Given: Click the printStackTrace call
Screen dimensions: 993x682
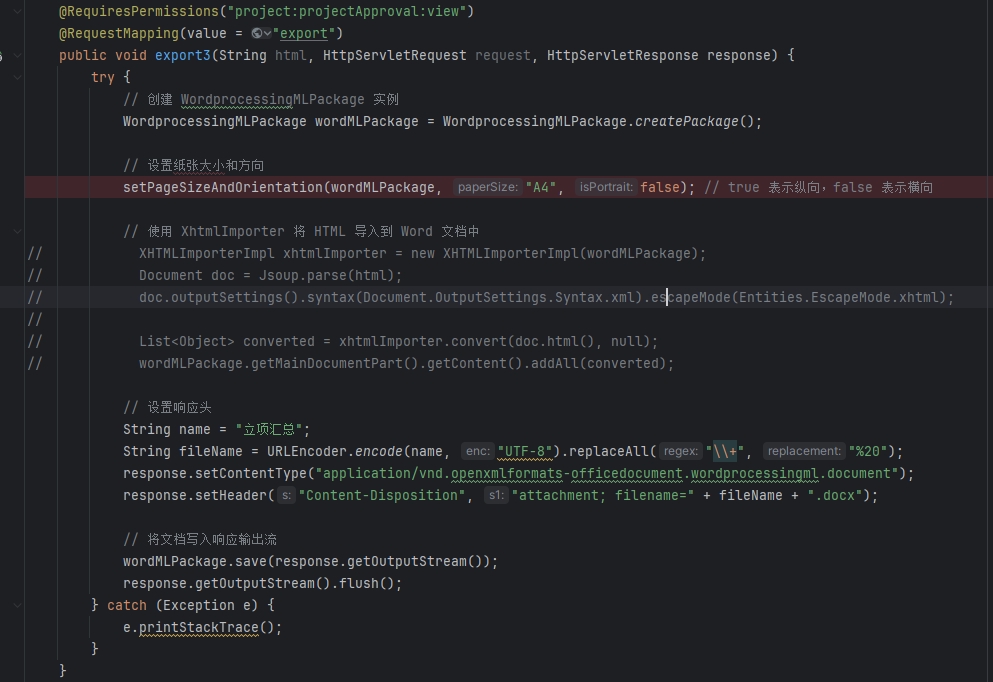Looking at the screenshot, I should (199, 628).
